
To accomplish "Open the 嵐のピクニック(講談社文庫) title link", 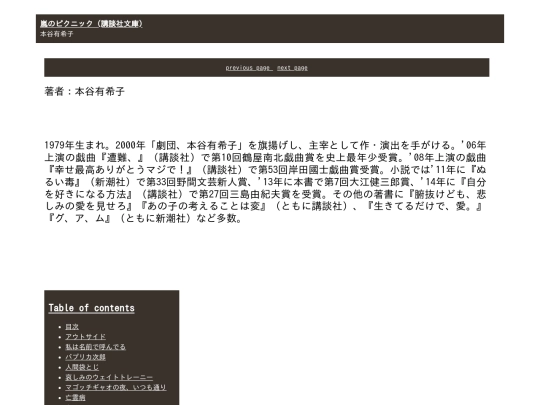I will click(91, 24).
